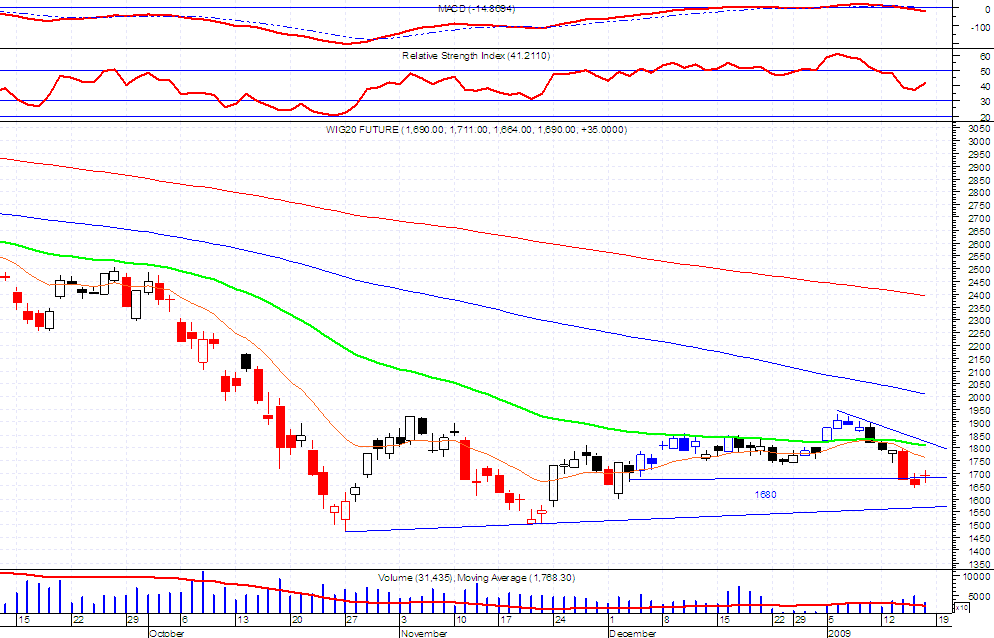This screenshot has width=994, height=638.
Task: Click the 3050 price scale value
Action: click(979, 129)
